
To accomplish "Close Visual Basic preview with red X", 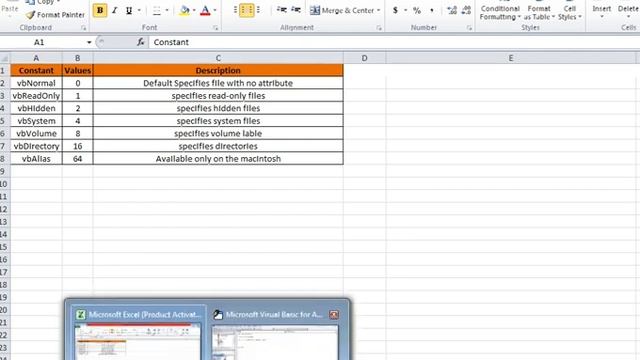I will [x=334, y=314].
